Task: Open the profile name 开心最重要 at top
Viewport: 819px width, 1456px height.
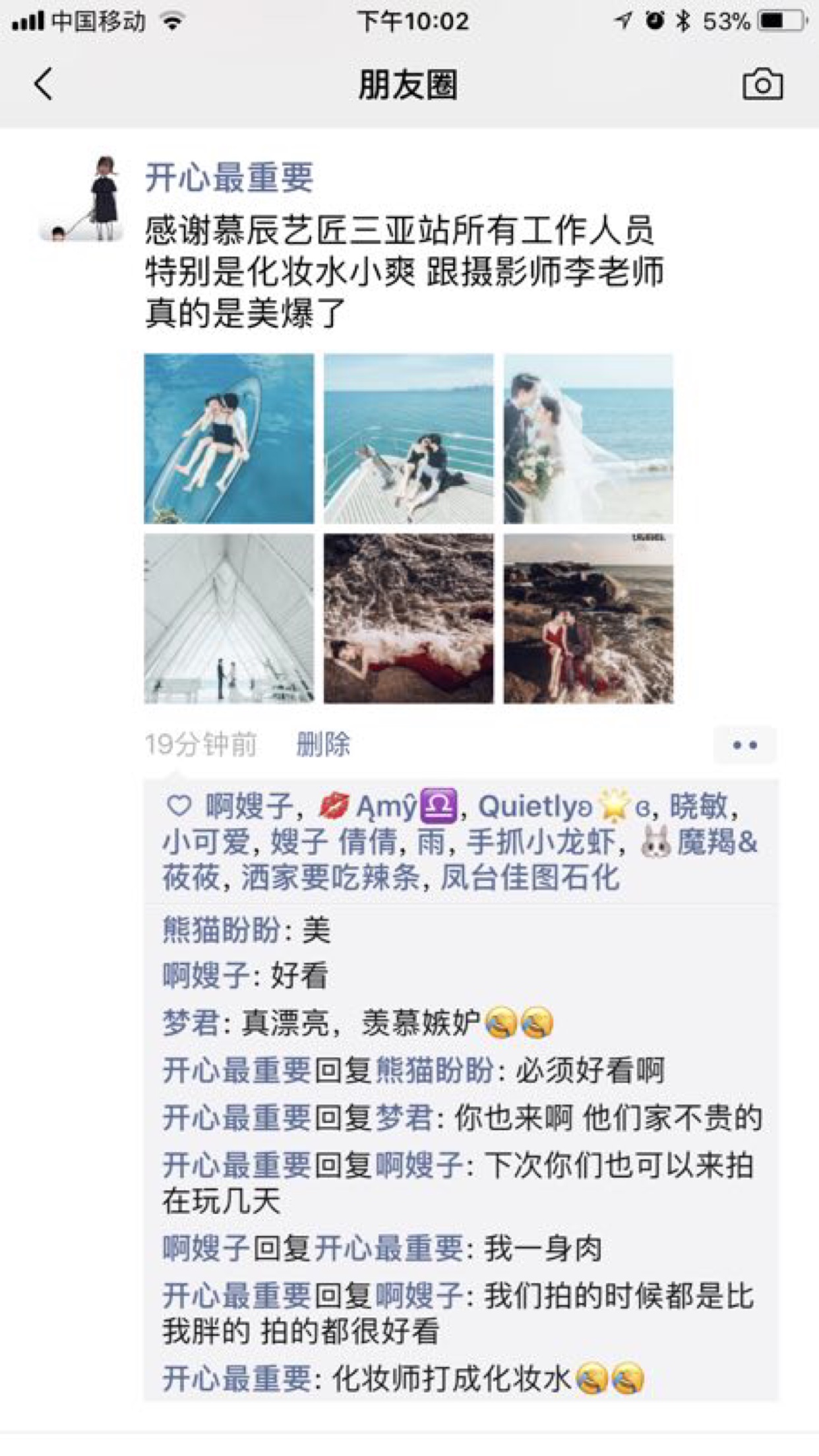Action: click(x=229, y=177)
